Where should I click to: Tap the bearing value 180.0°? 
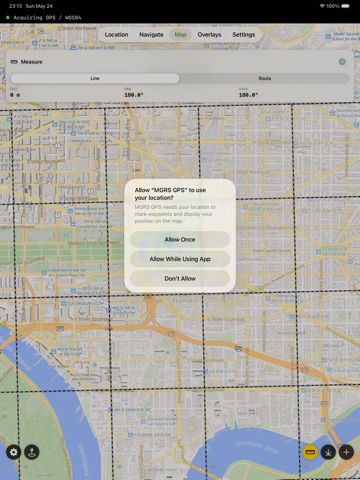coord(134,95)
